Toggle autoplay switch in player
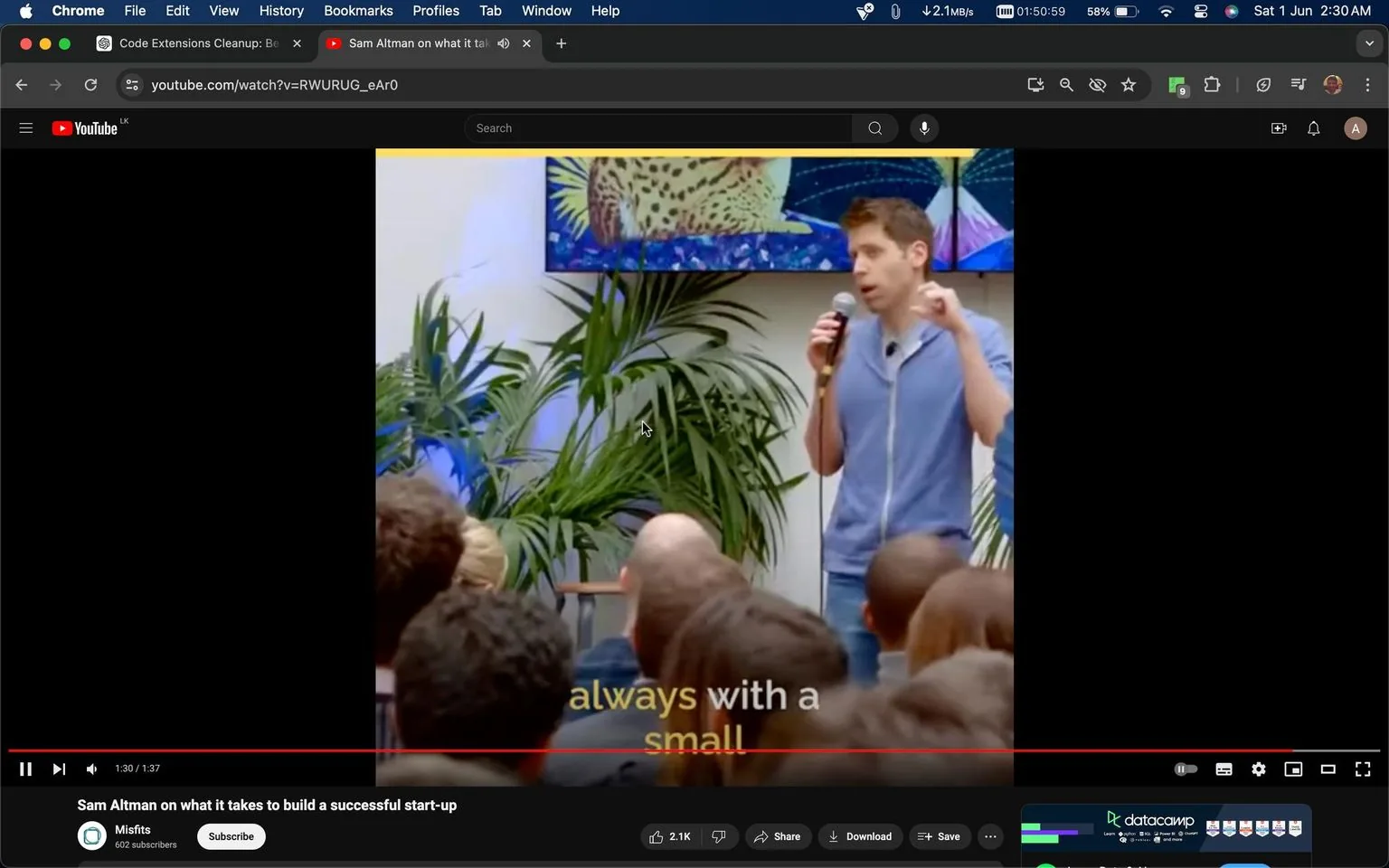Image resolution: width=1389 pixels, height=868 pixels. pyautogui.click(x=1185, y=769)
